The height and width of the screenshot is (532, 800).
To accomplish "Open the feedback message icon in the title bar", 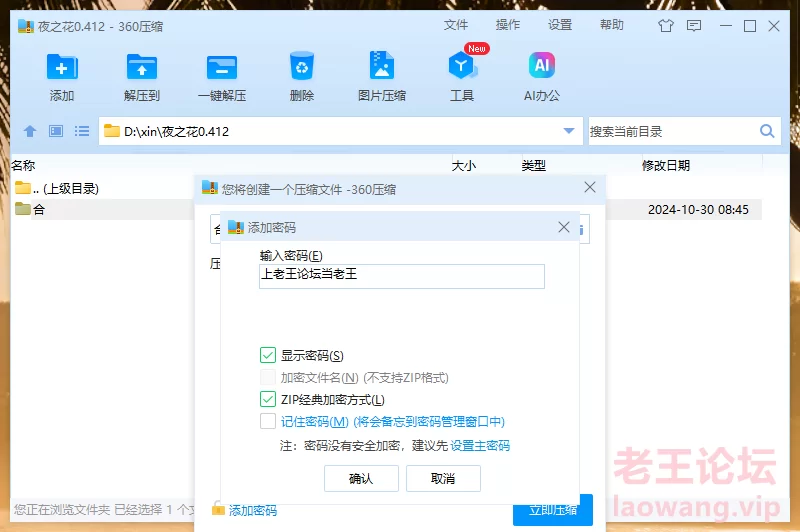I will coord(694,26).
